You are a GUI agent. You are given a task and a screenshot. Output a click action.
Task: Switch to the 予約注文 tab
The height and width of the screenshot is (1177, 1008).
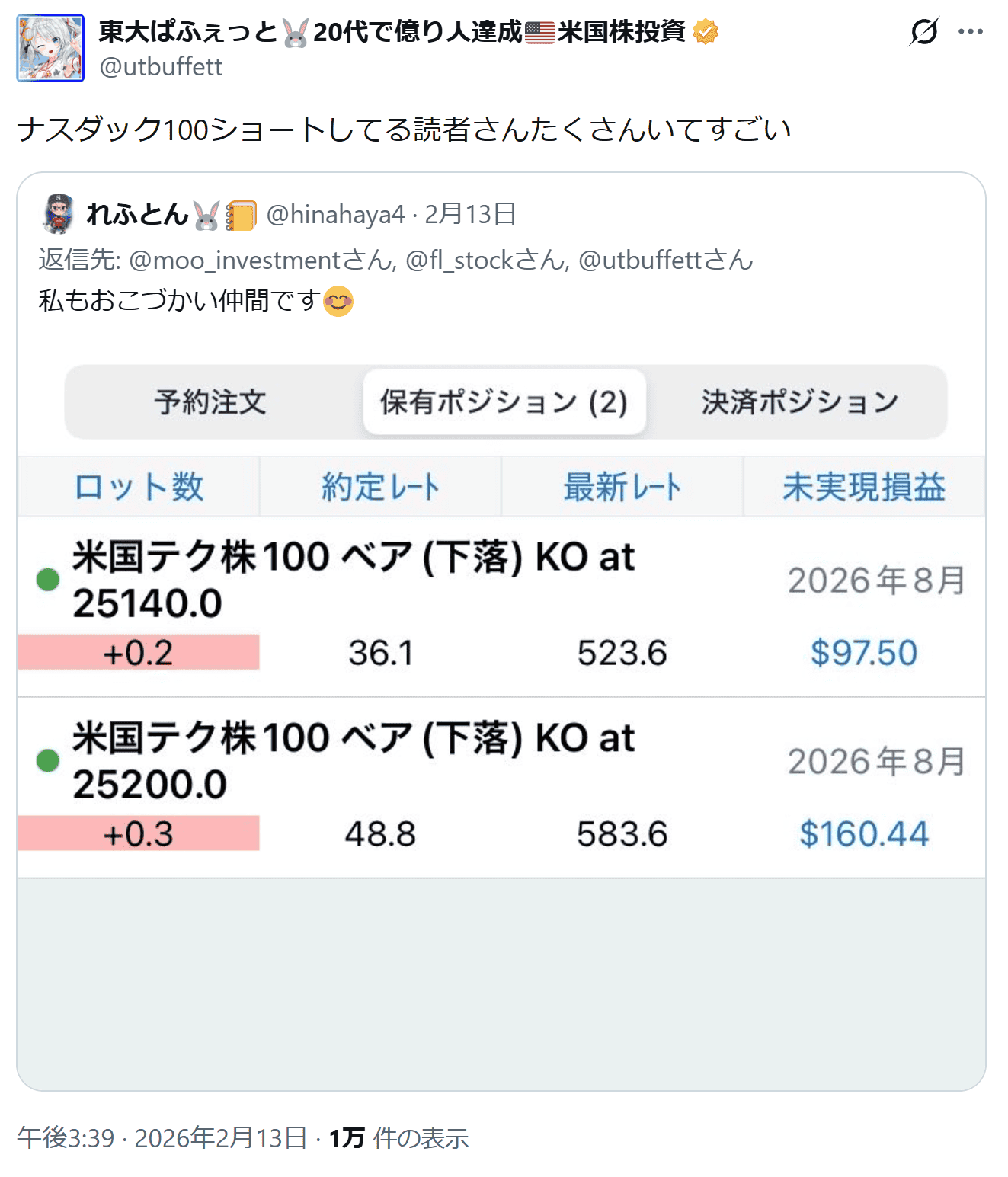(211, 402)
